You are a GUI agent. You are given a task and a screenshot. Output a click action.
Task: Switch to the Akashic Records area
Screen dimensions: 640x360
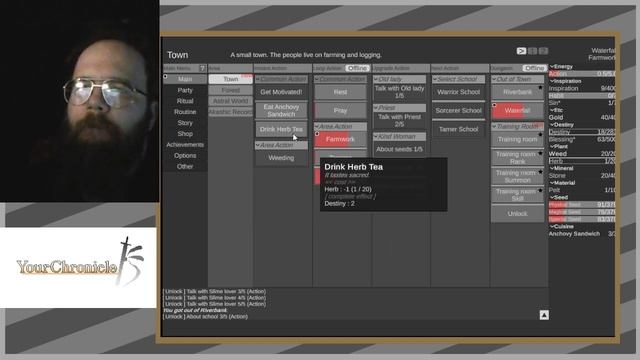pyautogui.click(x=231, y=112)
